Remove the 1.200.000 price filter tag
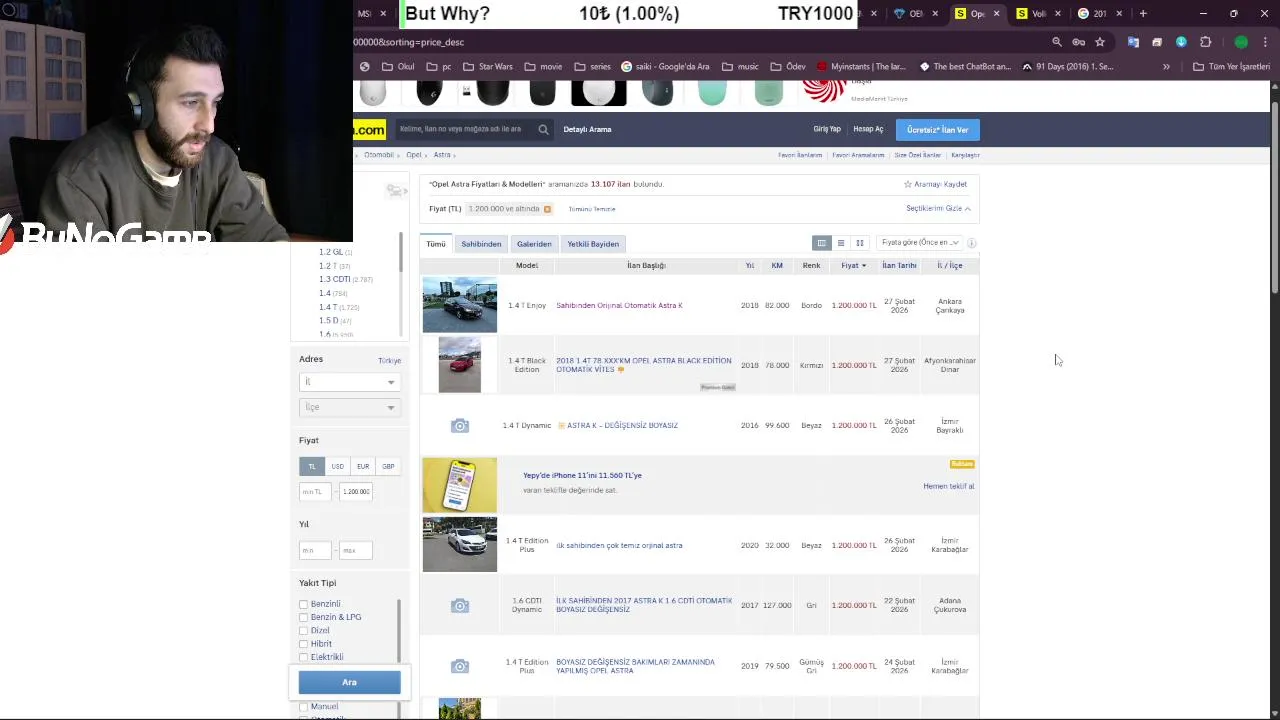 (547, 209)
